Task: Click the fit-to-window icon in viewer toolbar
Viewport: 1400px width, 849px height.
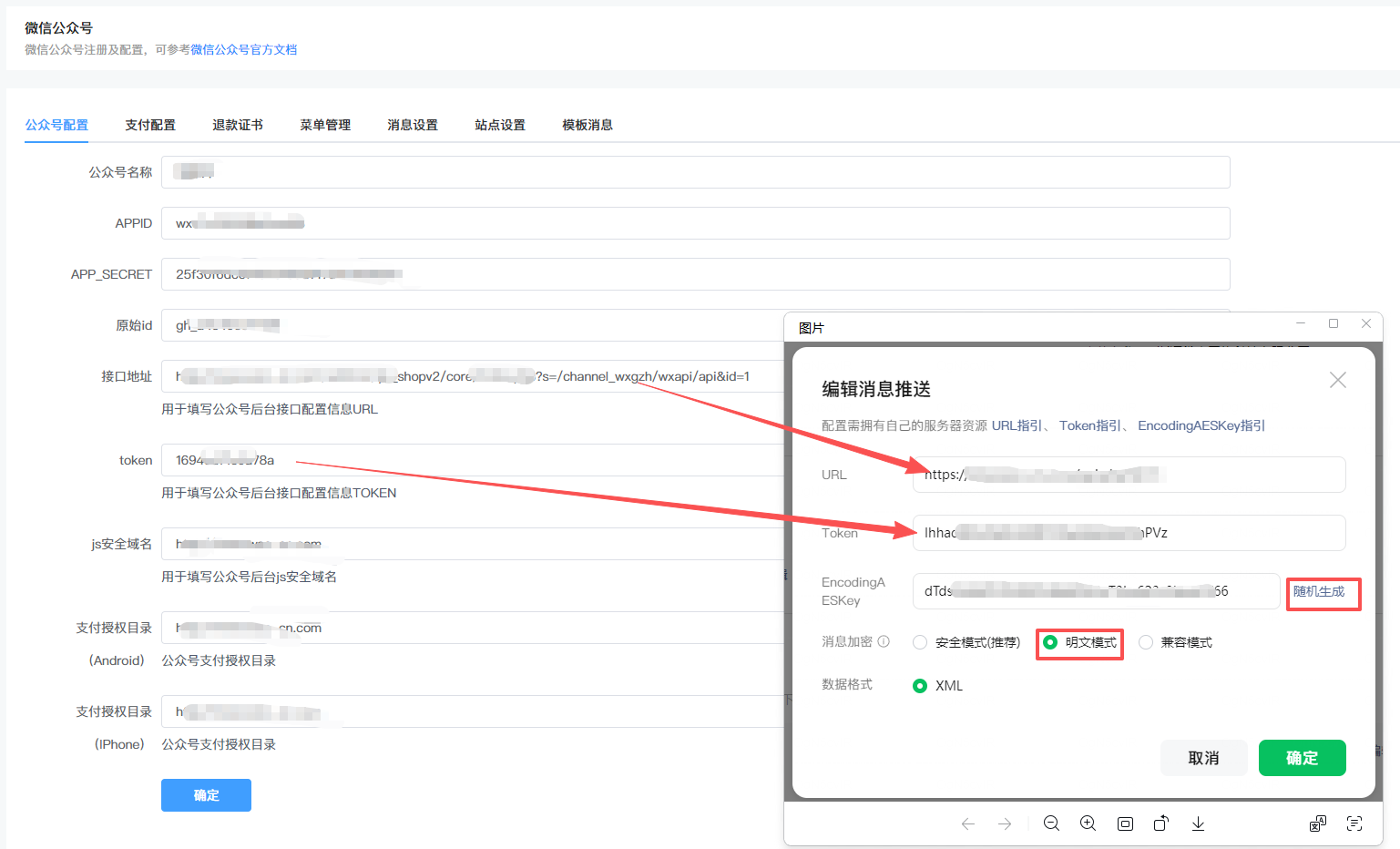Action: tap(1125, 823)
